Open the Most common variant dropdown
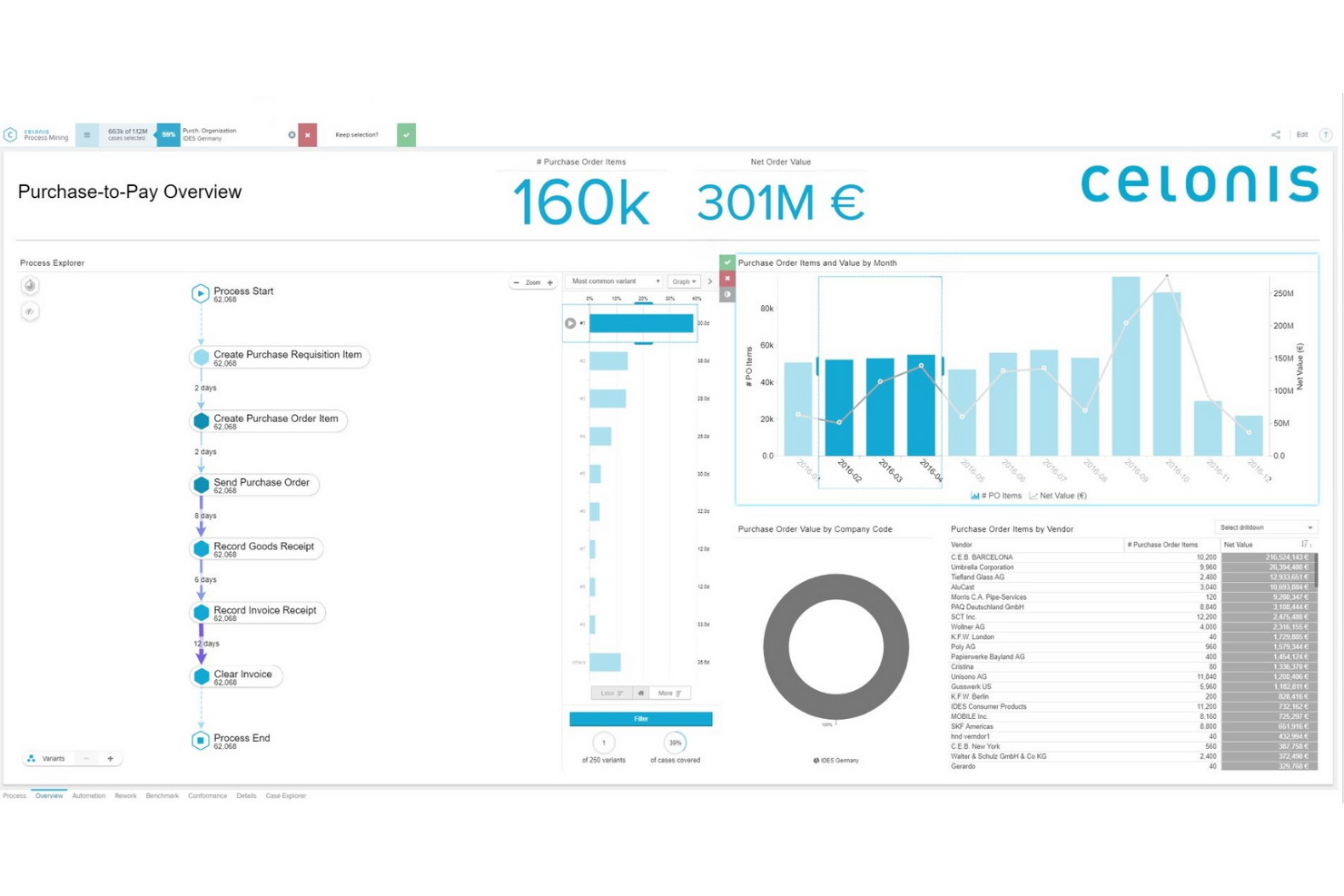The height and width of the screenshot is (896, 1344). coord(613,281)
